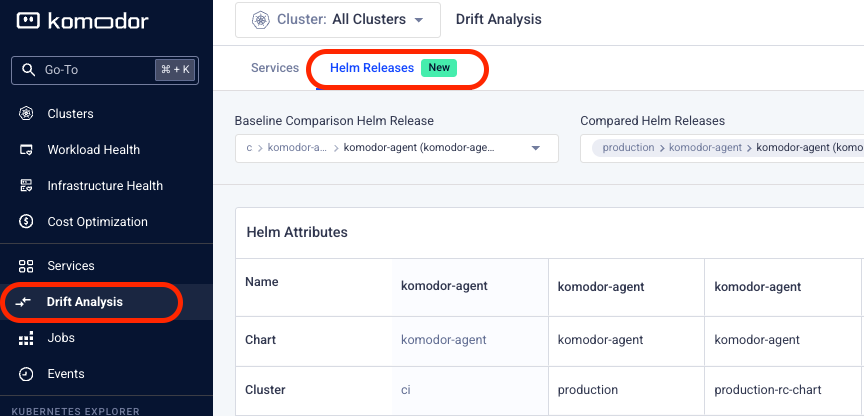The height and width of the screenshot is (416, 864).
Task: Click the Workload Health icon
Action: (x=27, y=150)
